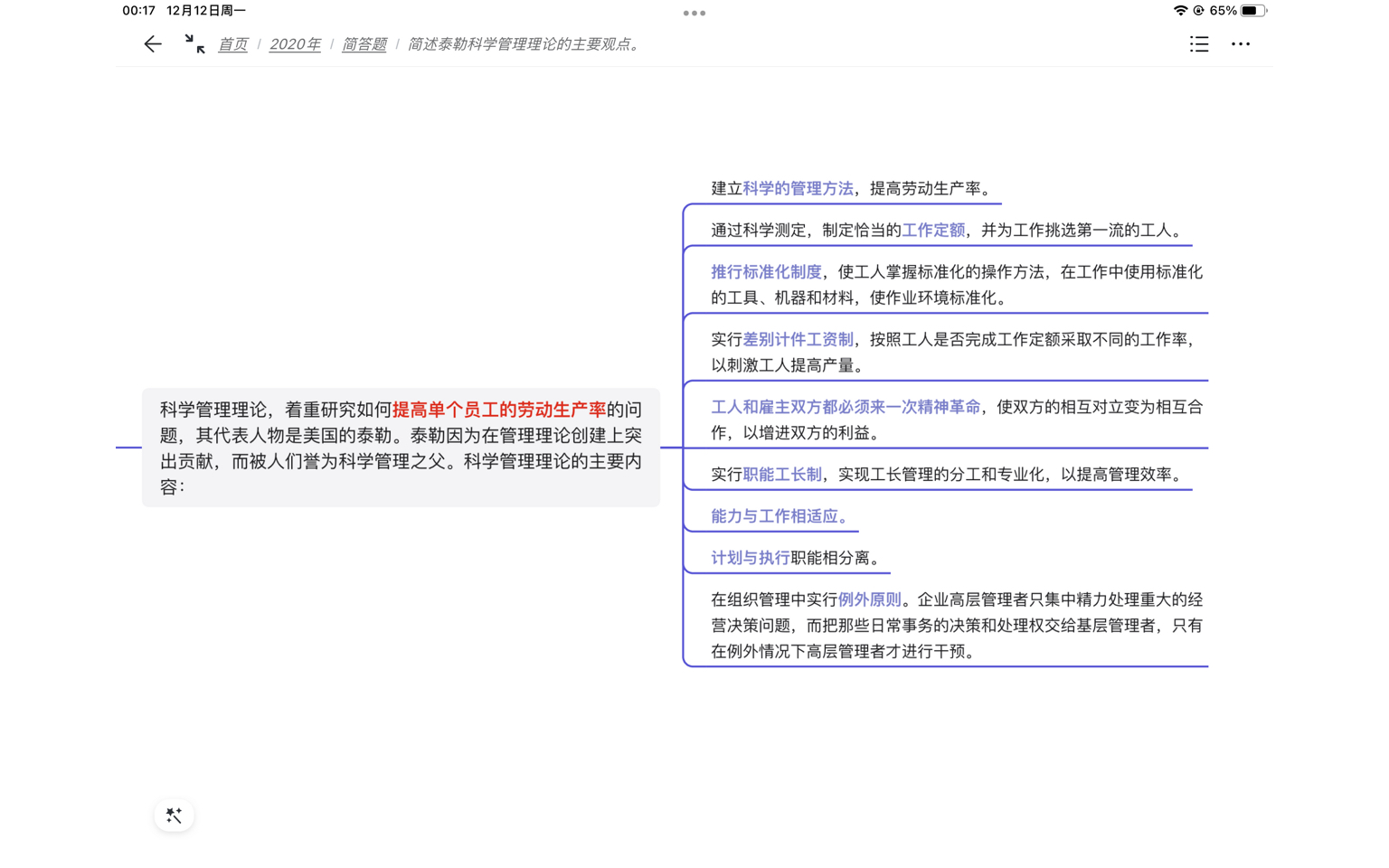
Task: Select node 实行职能工长制
Action: 948,474
